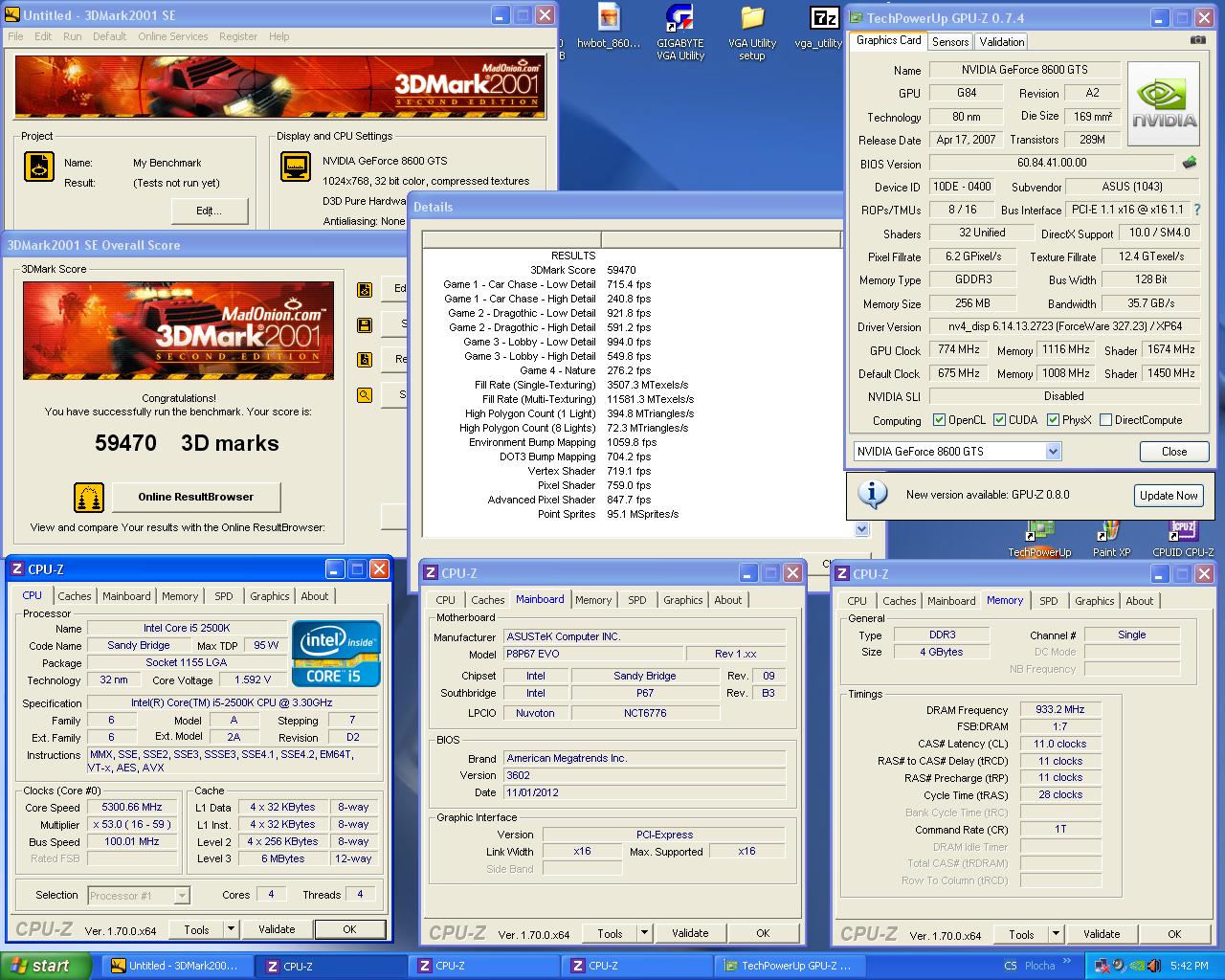Click the Close button in GPU-Z
This screenshot has width=1225, height=980.
coord(1174,452)
